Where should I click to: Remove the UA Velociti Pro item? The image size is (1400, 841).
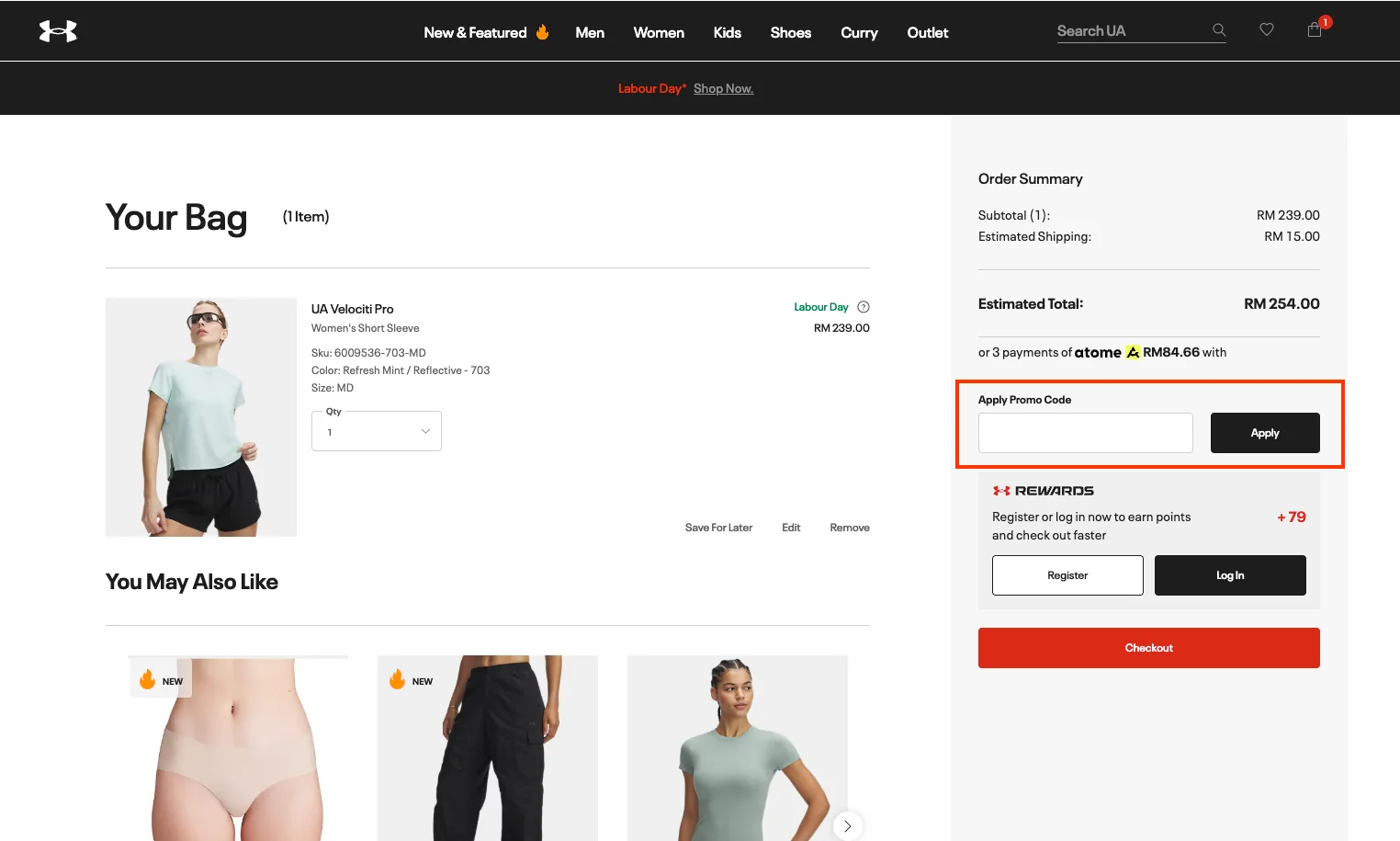[x=850, y=528]
